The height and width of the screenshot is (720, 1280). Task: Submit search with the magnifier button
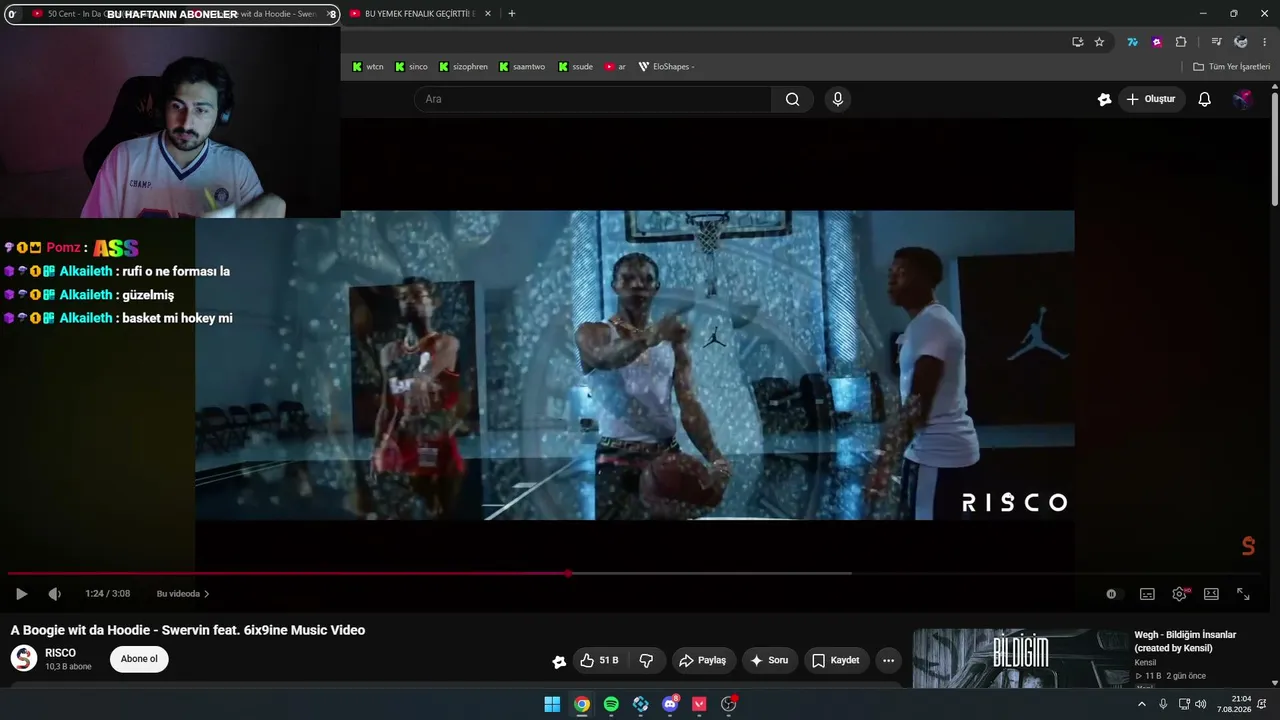click(792, 99)
